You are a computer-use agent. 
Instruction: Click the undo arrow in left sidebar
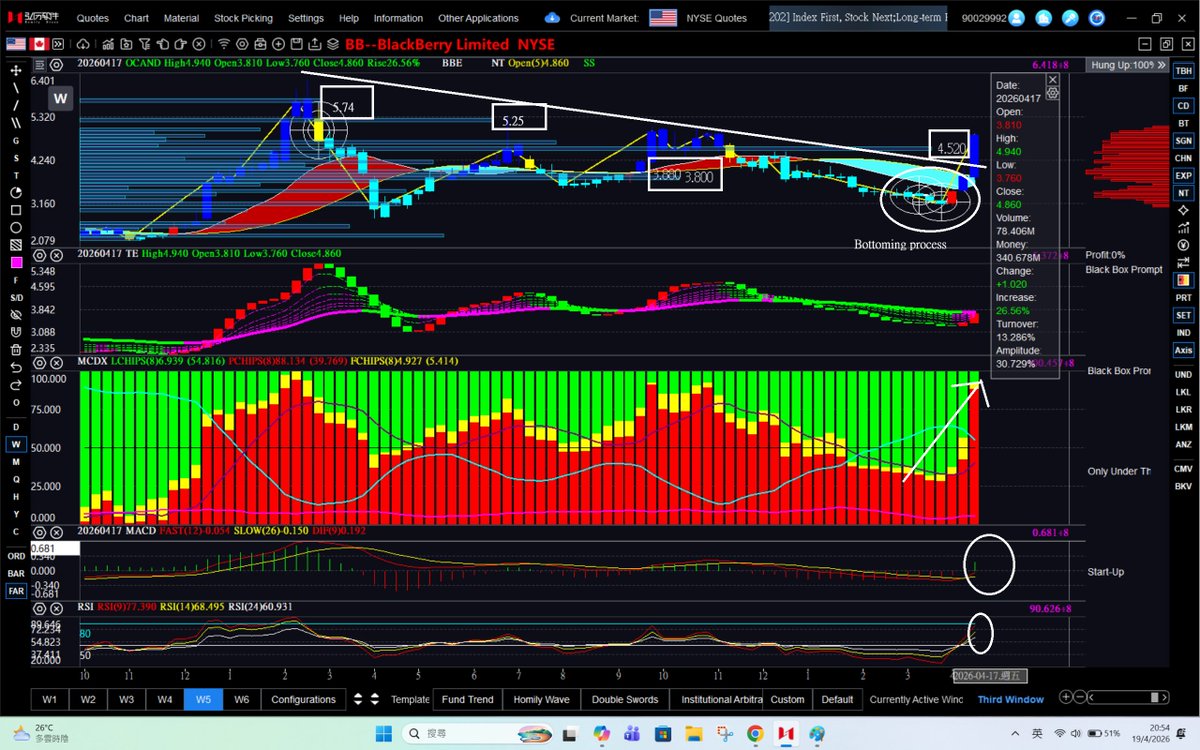coord(16,367)
